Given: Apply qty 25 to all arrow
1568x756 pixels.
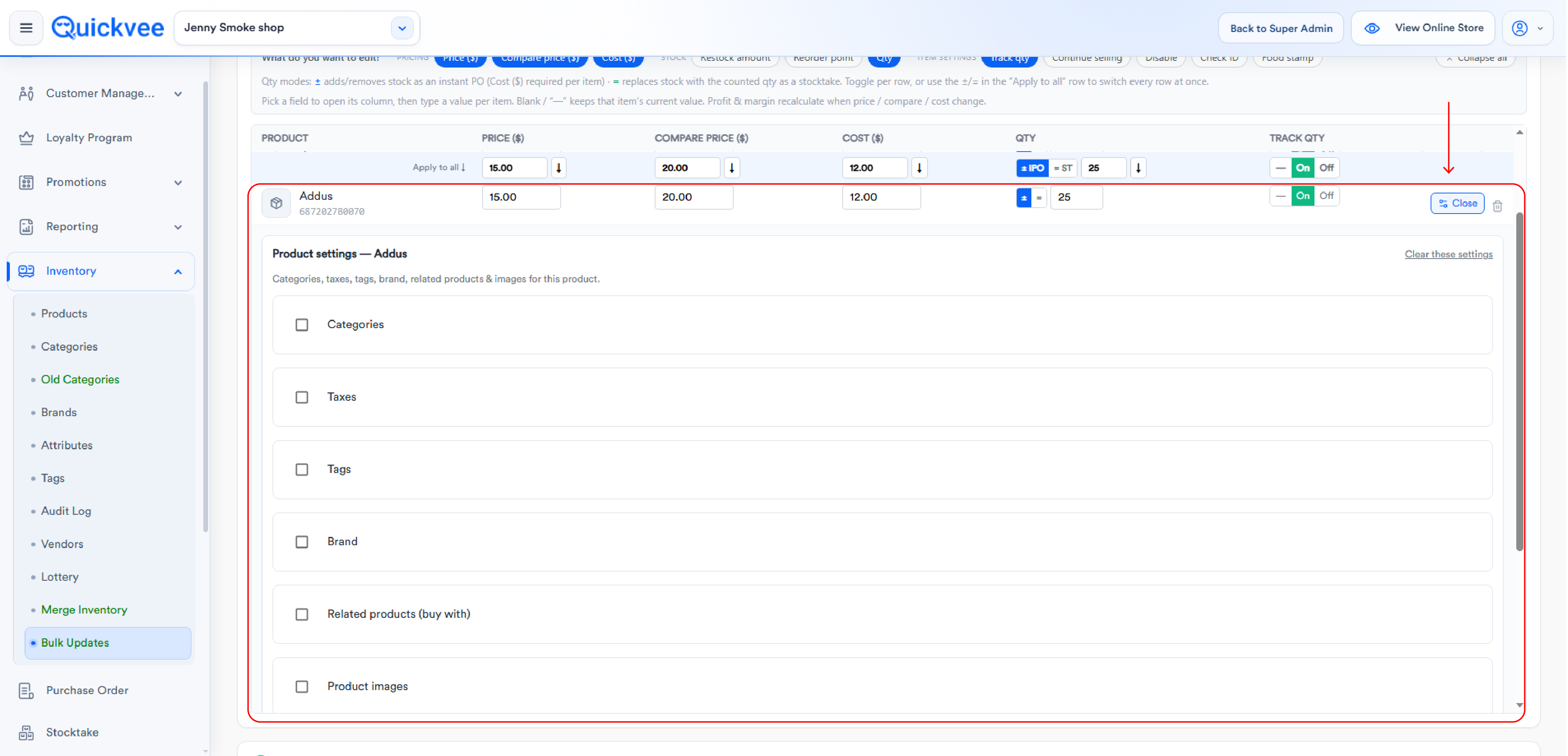Looking at the screenshot, I should 1138,168.
